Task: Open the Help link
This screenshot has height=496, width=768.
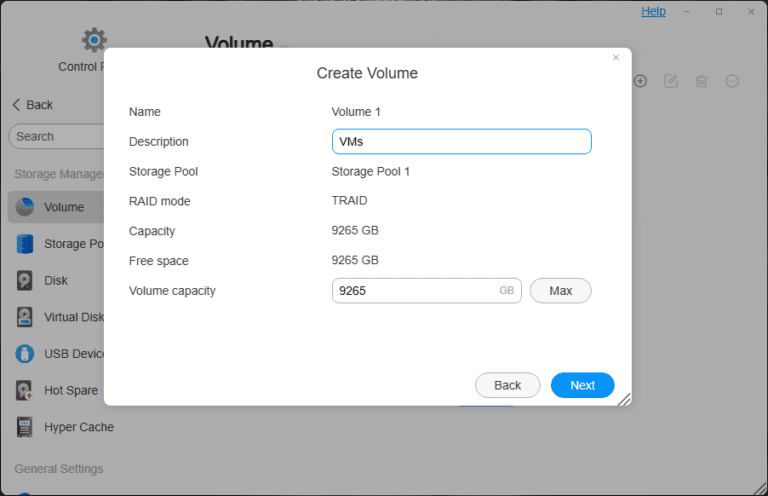Action: [x=653, y=11]
